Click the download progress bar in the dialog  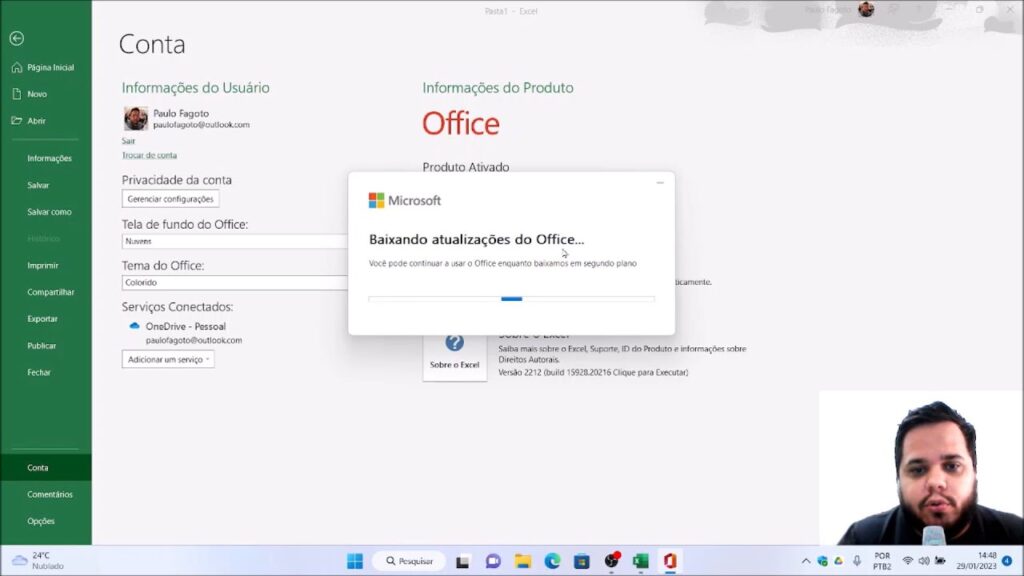(x=511, y=298)
